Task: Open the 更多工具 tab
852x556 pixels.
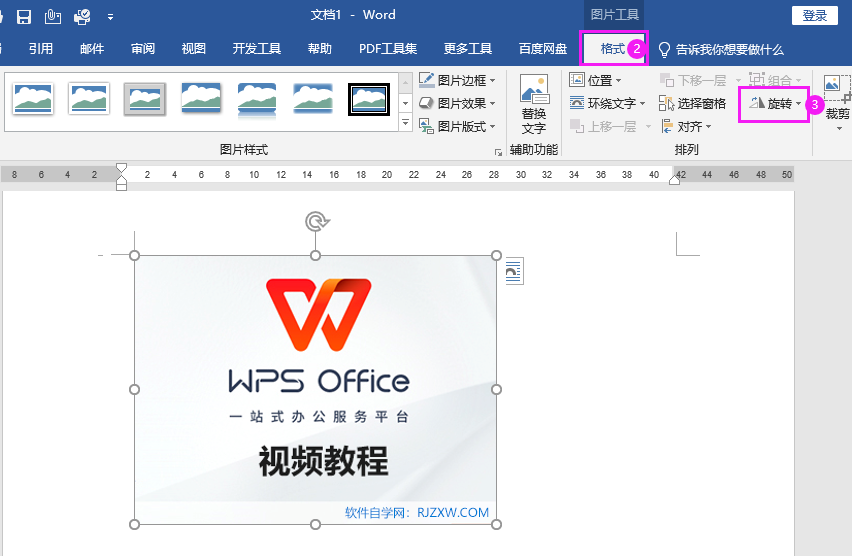Action: [468, 49]
